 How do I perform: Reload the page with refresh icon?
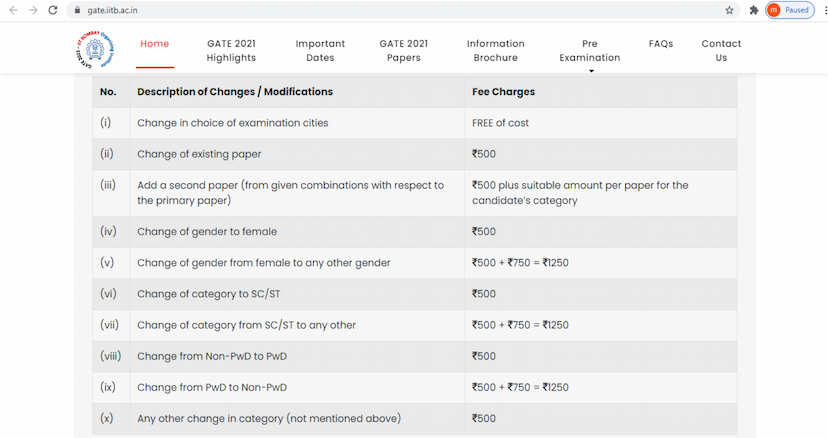53,10
